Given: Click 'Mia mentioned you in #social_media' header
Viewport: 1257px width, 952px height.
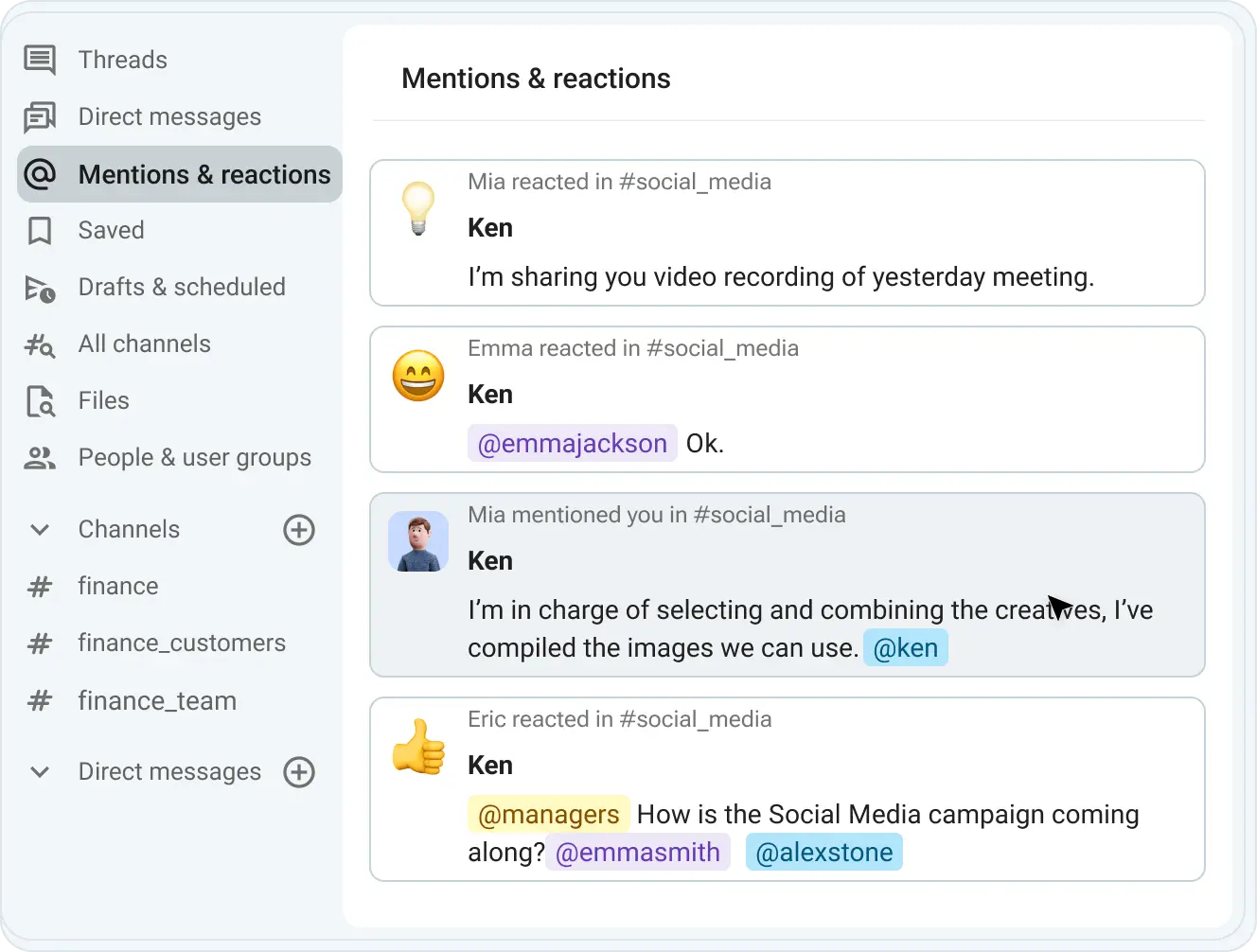Looking at the screenshot, I should pyautogui.click(x=657, y=515).
